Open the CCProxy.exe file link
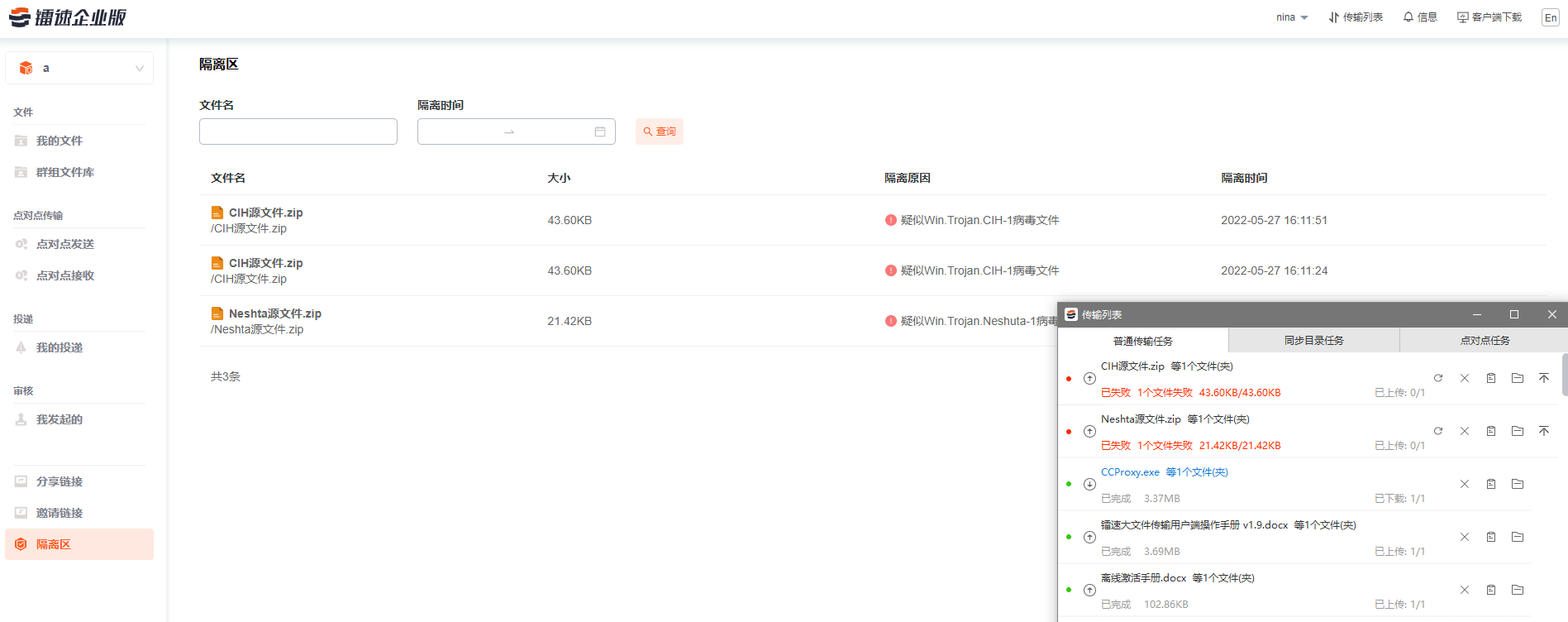 click(x=1130, y=472)
